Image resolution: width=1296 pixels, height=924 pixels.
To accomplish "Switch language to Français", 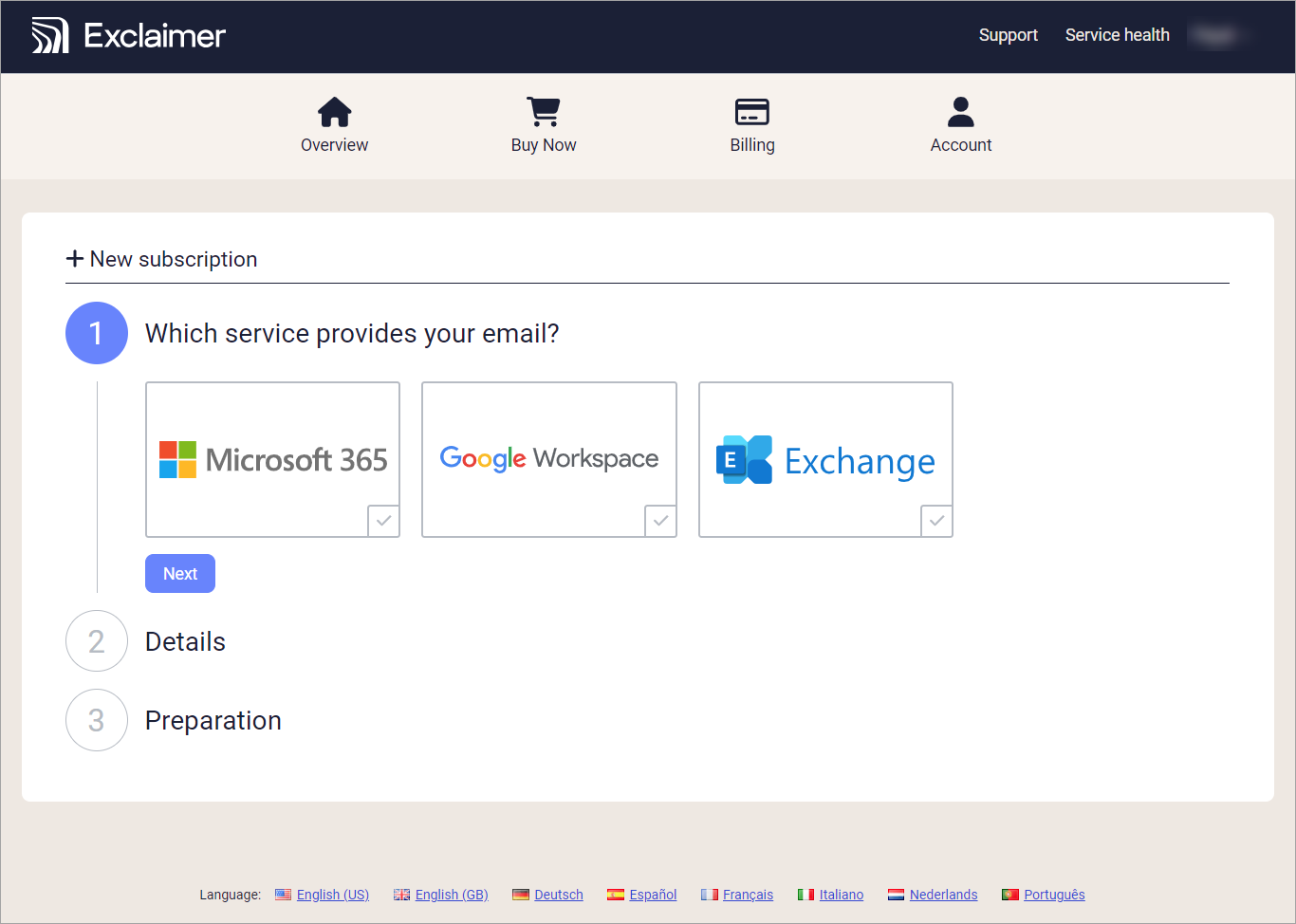I will point(749,894).
